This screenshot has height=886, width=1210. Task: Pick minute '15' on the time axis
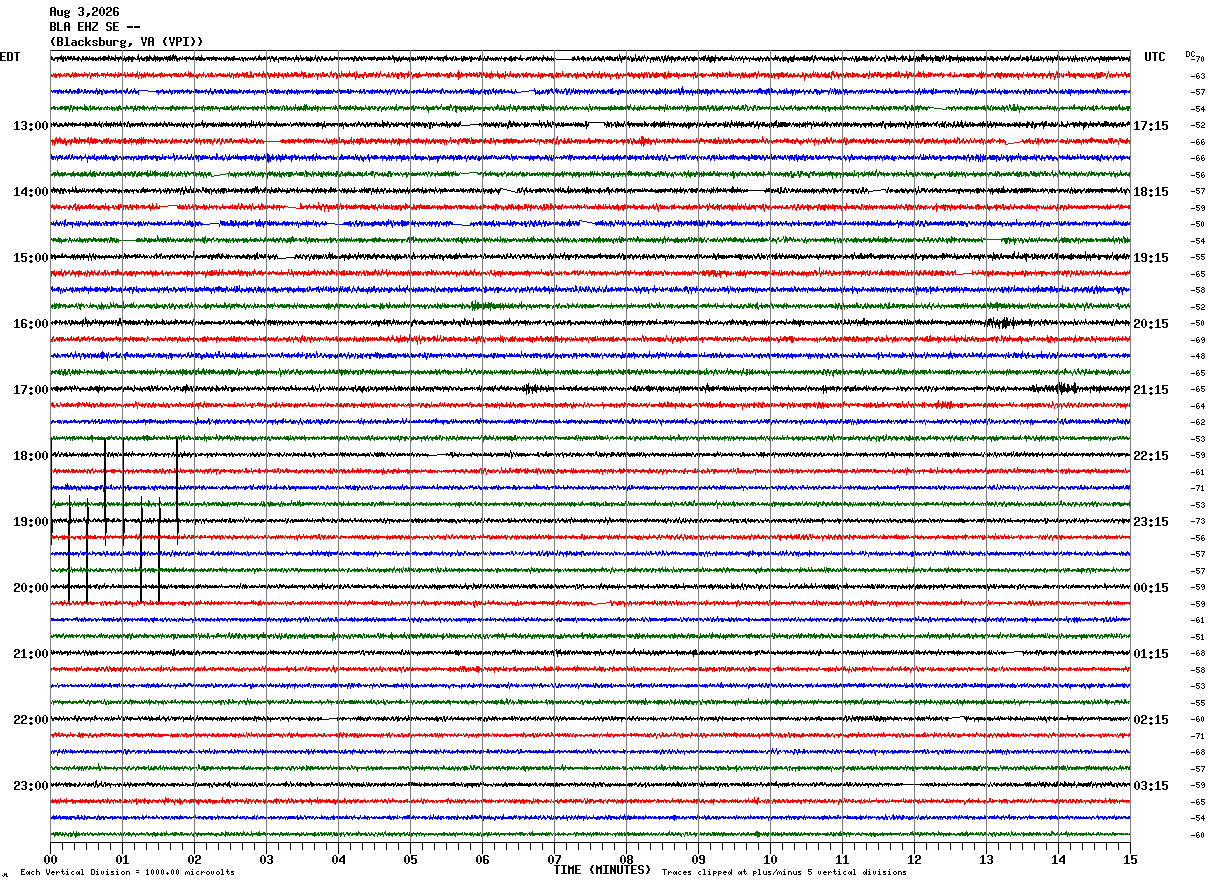tap(1130, 859)
